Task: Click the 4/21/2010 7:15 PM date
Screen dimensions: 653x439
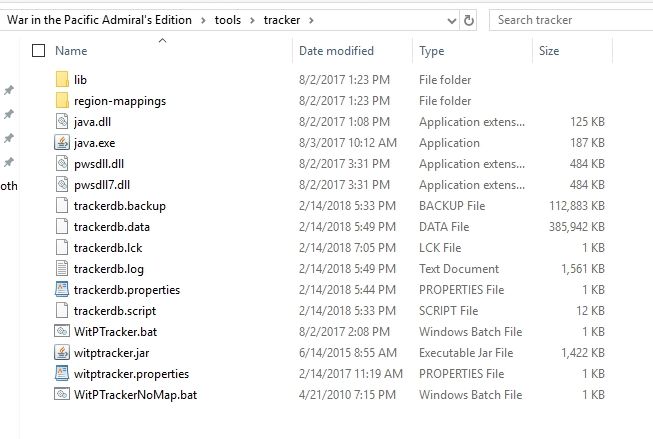Action: pos(347,394)
